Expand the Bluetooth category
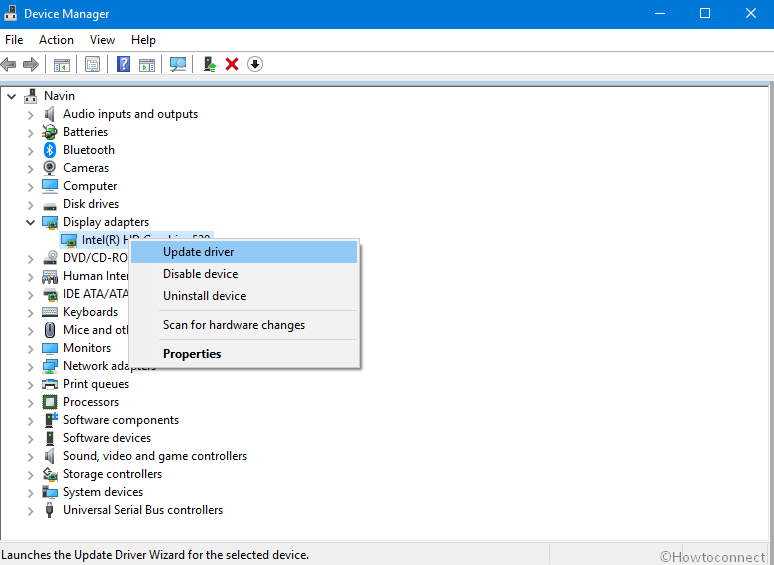The width and height of the screenshot is (774, 565). [x=31, y=151]
